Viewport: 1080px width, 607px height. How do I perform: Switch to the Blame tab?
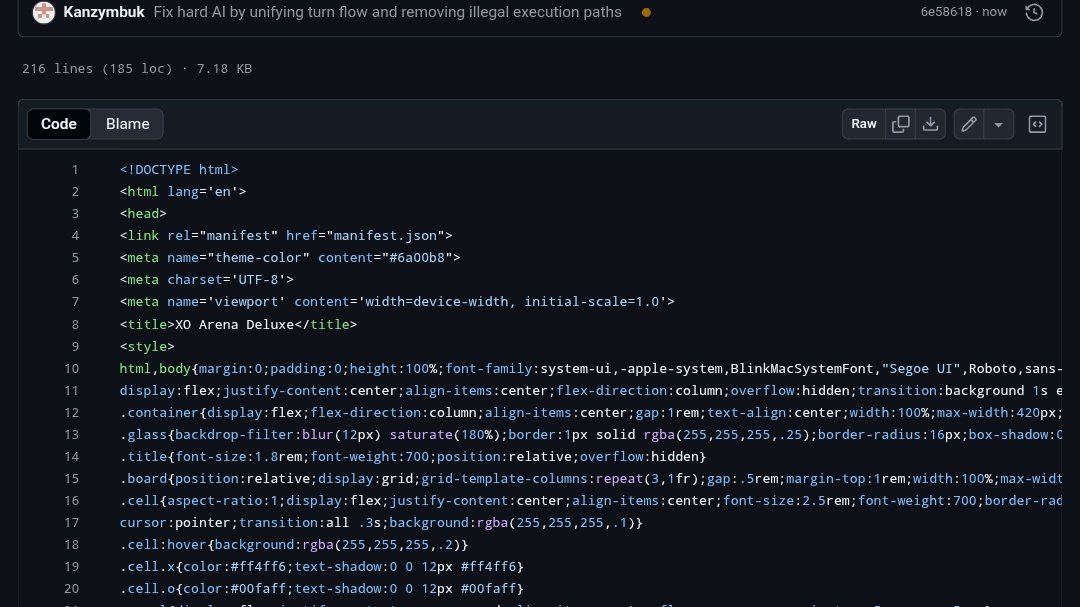pos(127,124)
